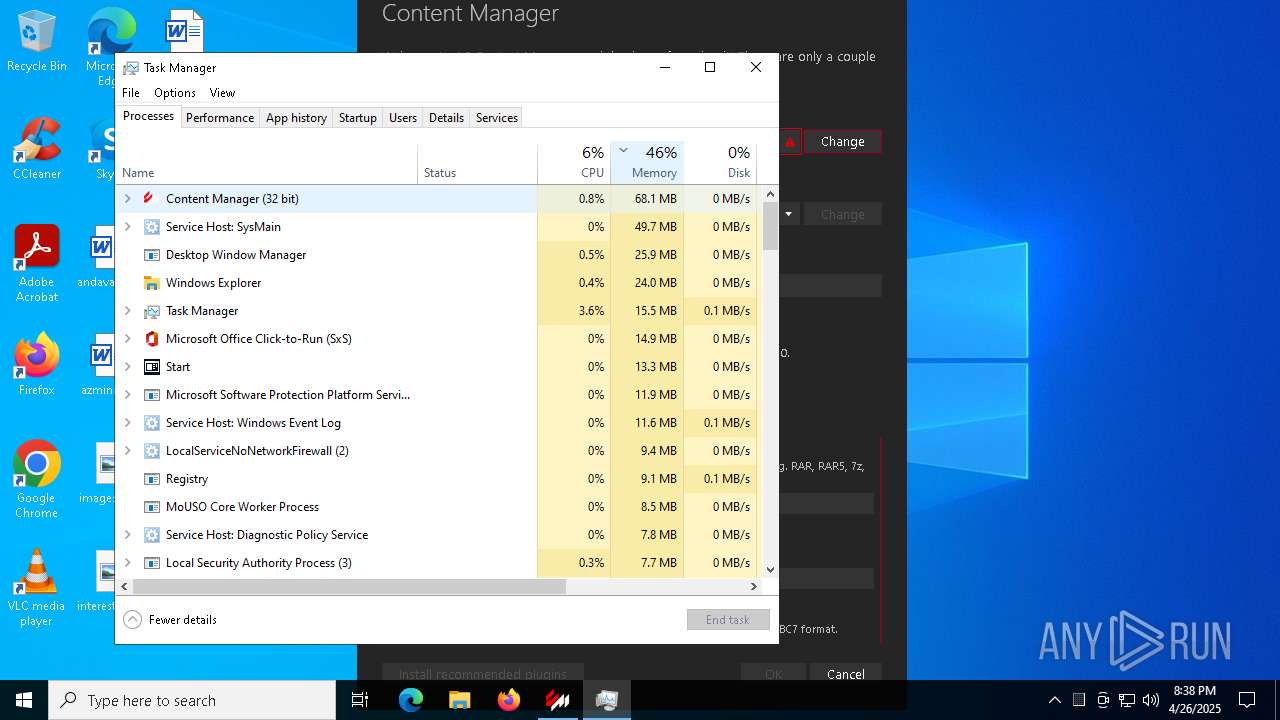Screen dimensions: 1280x720
Task: Expand the Content Manager process group
Action: click(127, 199)
